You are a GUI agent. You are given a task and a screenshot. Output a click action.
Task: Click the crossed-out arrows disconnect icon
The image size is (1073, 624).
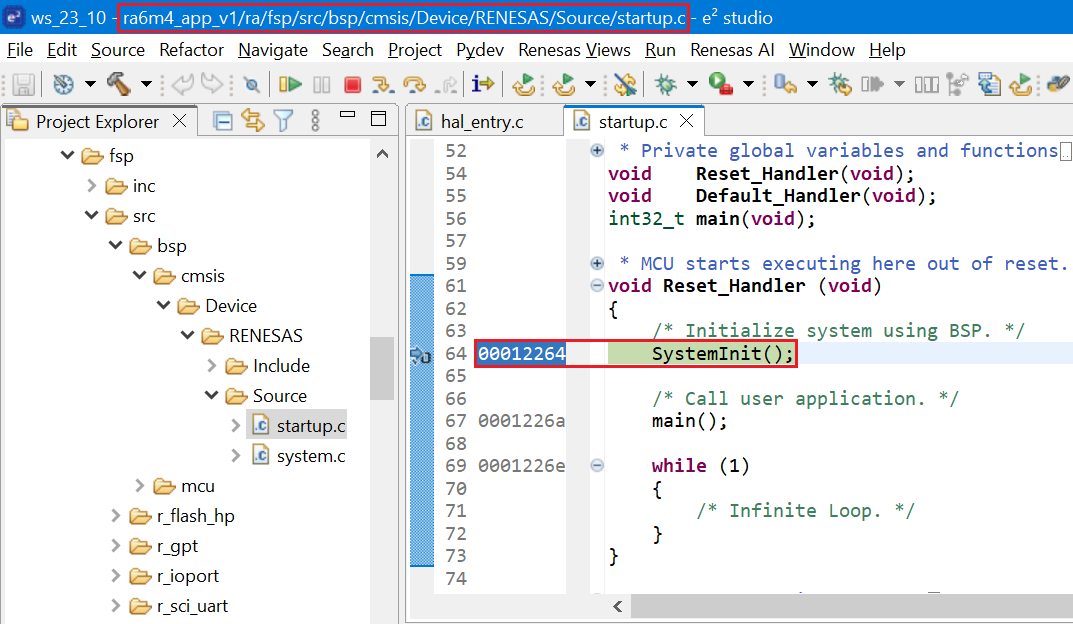625,85
